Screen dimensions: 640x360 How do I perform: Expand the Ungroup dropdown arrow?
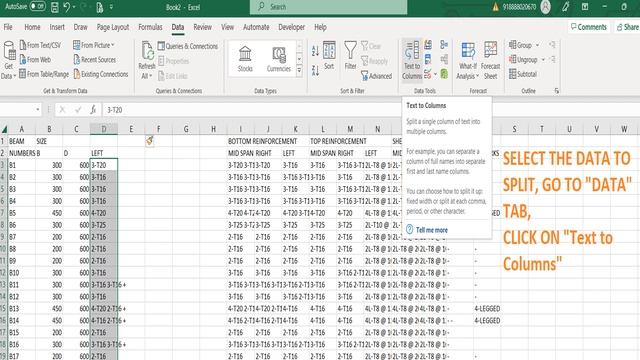pyautogui.click(x=543, y=60)
